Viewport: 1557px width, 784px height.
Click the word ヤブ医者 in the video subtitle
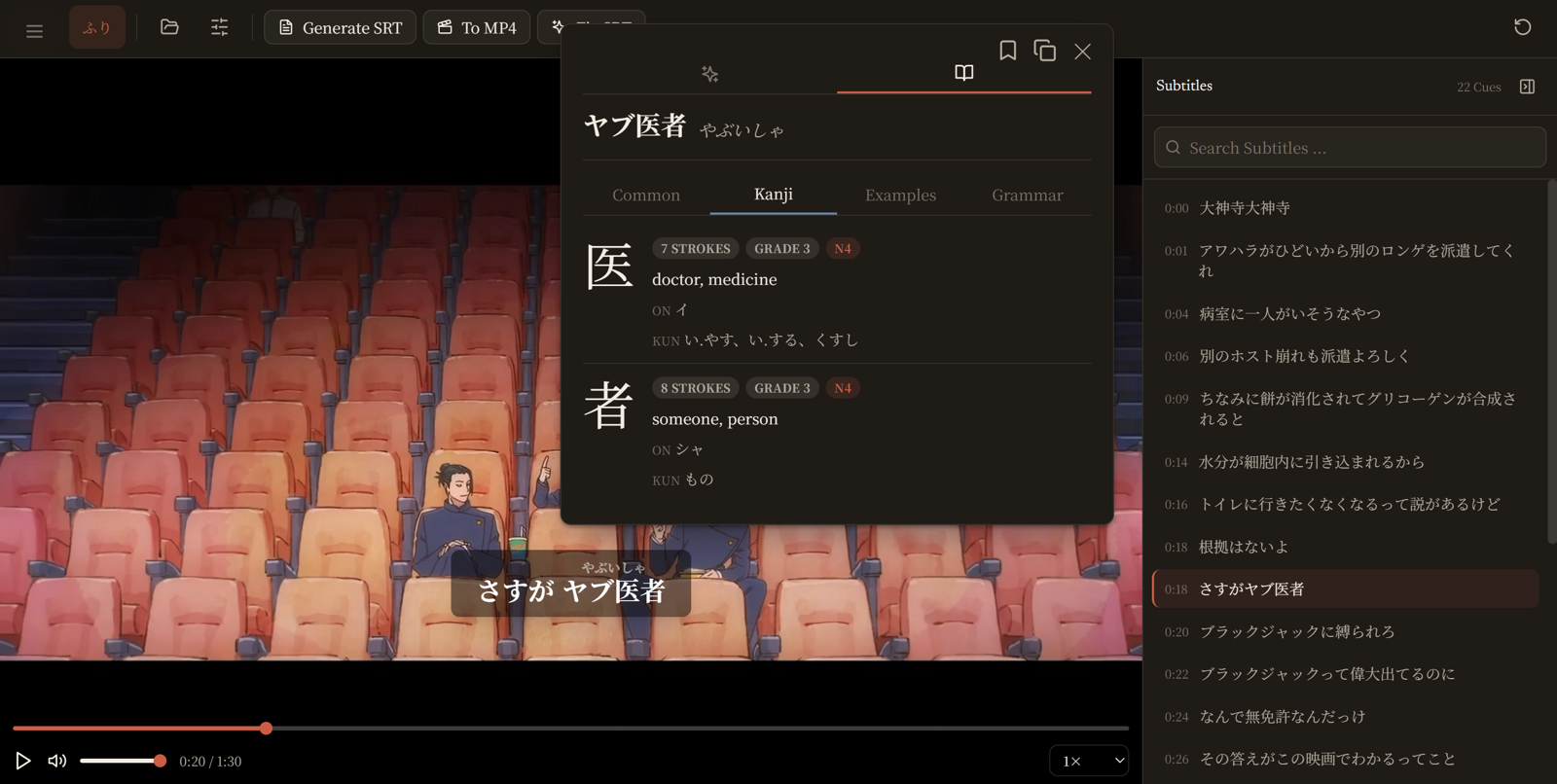pyautogui.click(x=614, y=590)
